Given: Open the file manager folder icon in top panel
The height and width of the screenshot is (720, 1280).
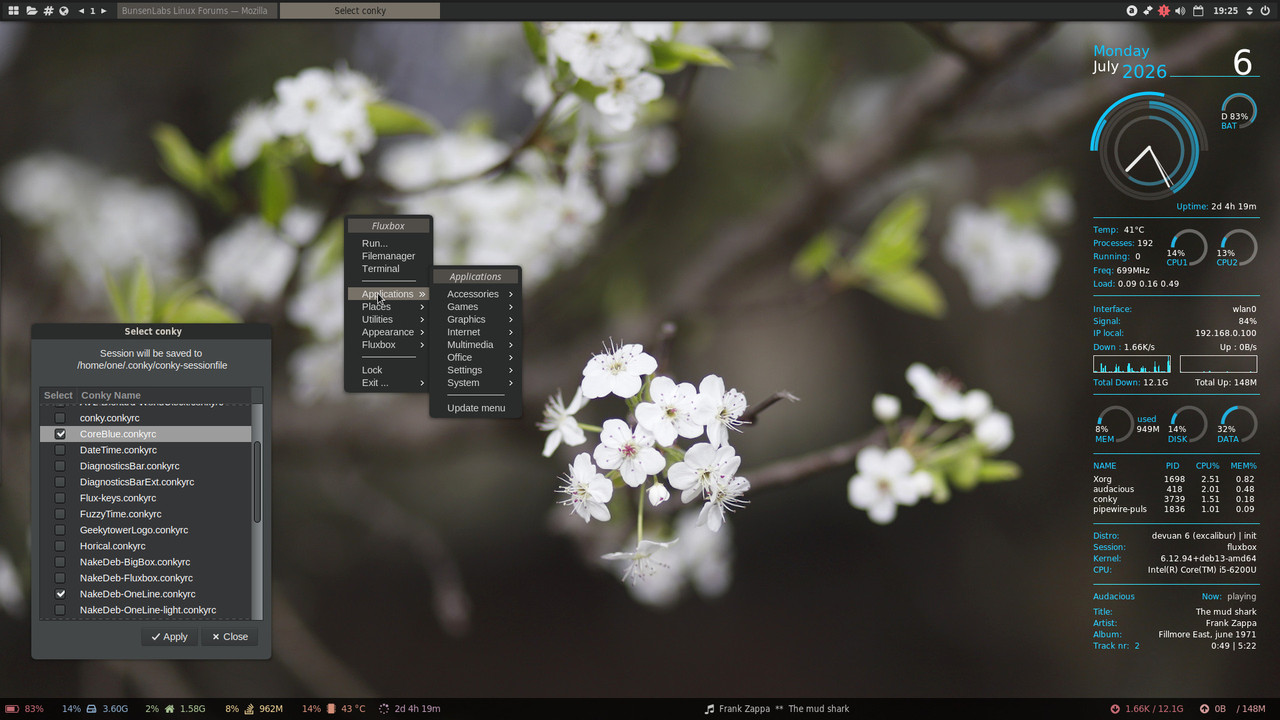Looking at the screenshot, I should click(x=32, y=10).
